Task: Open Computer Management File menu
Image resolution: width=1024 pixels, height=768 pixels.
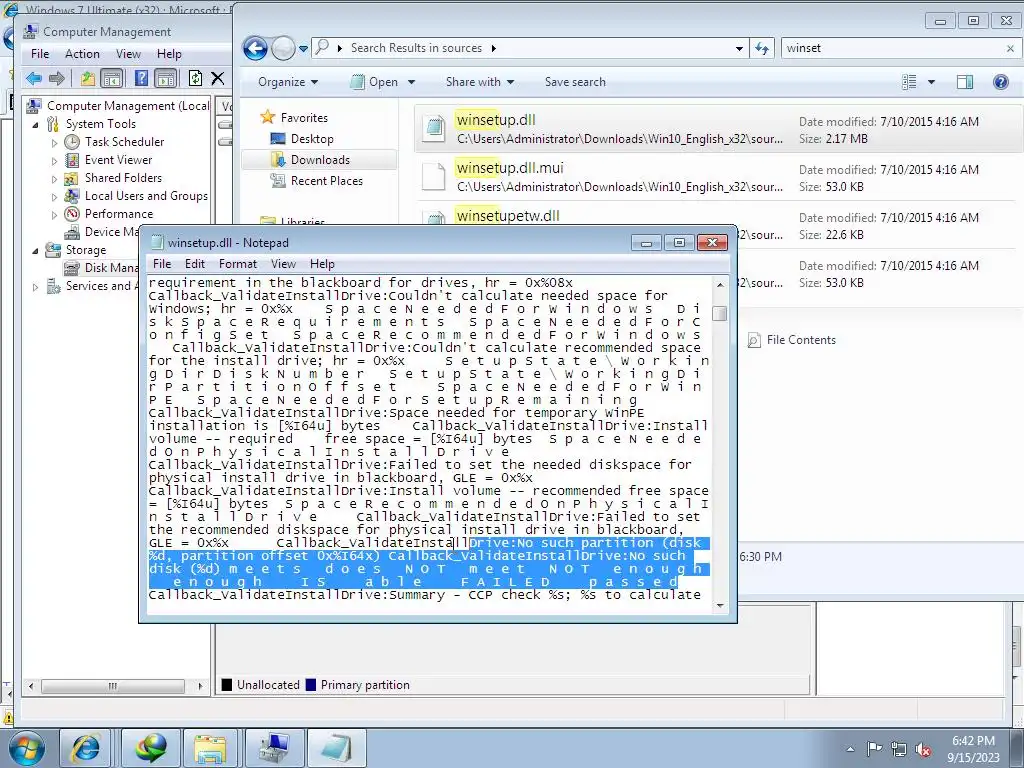Action: click(40, 54)
